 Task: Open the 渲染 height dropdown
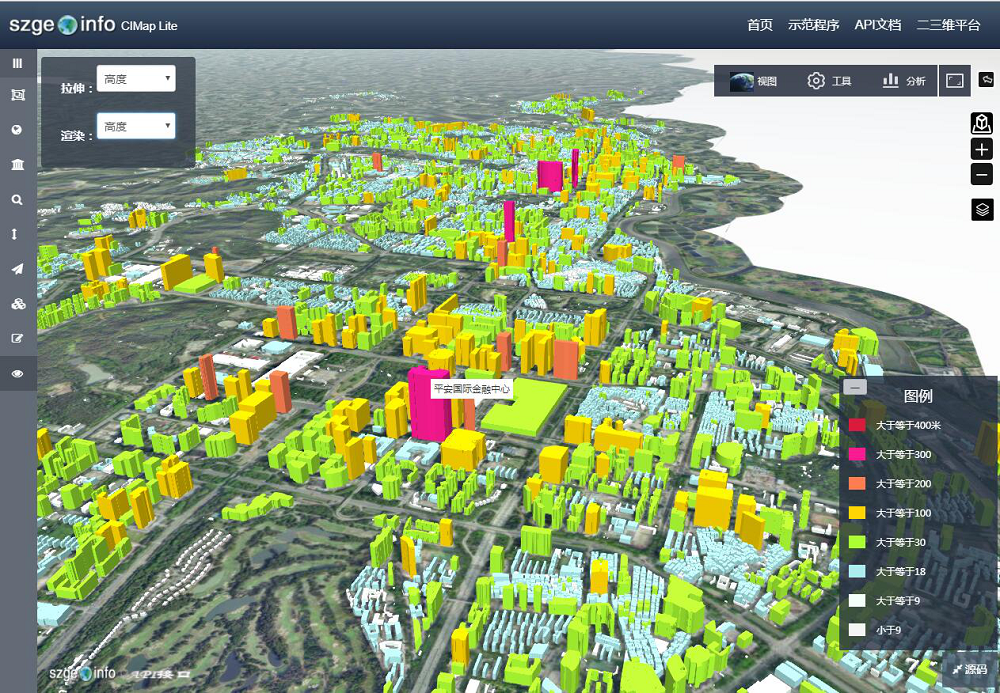tap(136, 126)
